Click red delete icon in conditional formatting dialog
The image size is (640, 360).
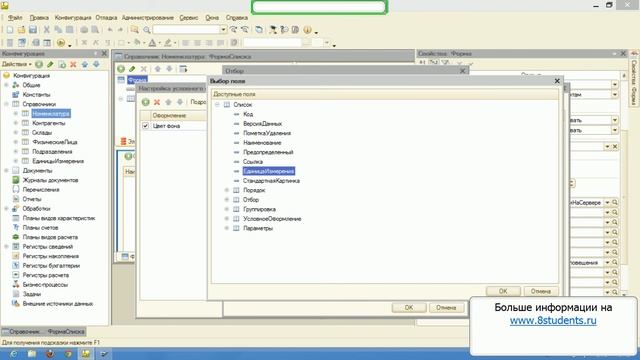(x=157, y=102)
